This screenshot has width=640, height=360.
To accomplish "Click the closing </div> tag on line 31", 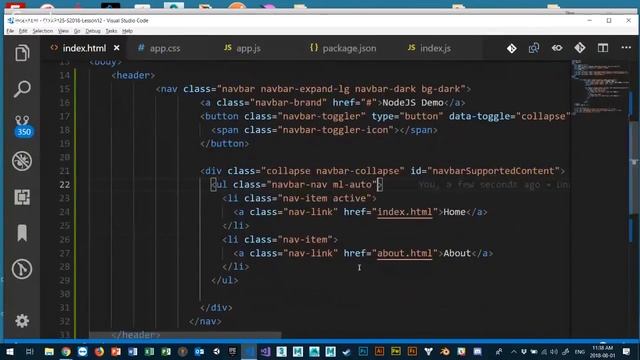I will [216, 307].
